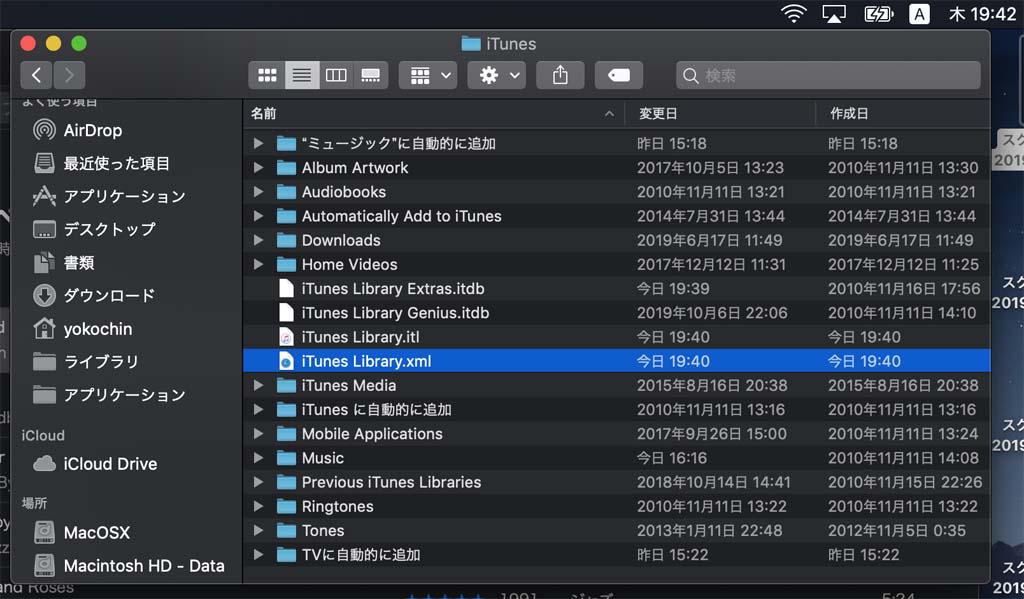Expand the Previous iTunes Libraries folder
Viewport: 1024px width, 599px height.
[258, 482]
